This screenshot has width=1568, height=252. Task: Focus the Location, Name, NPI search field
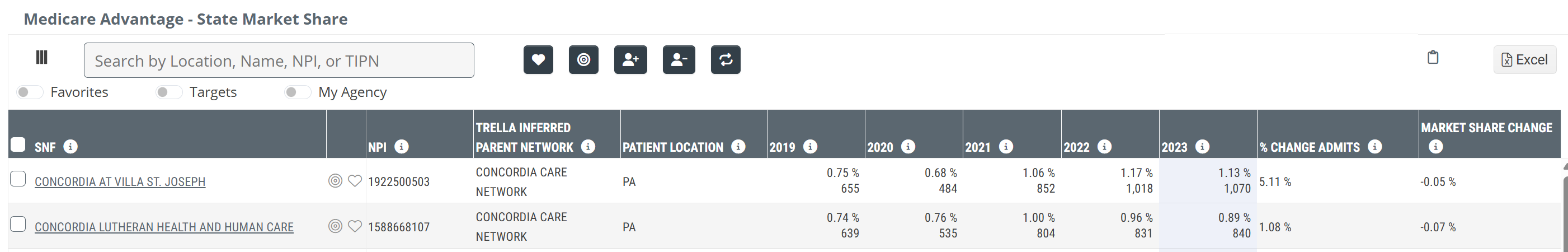coord(279,60)
